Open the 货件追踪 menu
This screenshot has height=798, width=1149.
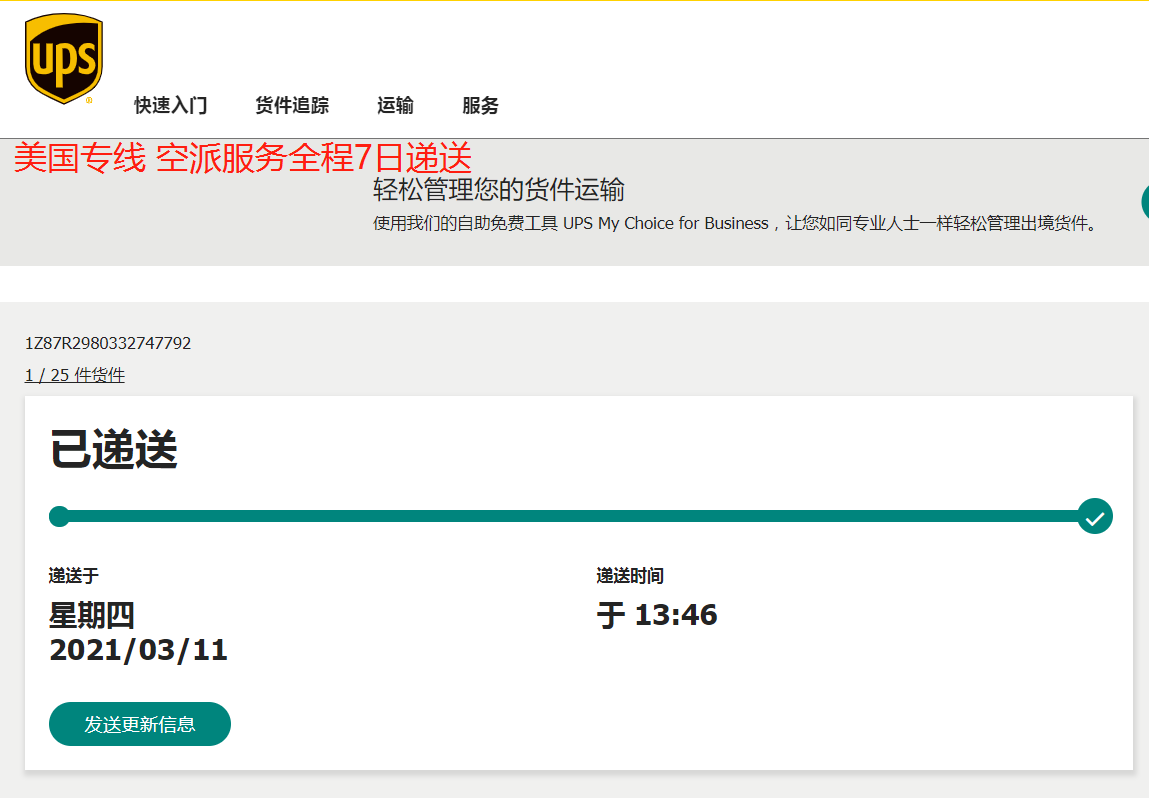tap(292, 106)
